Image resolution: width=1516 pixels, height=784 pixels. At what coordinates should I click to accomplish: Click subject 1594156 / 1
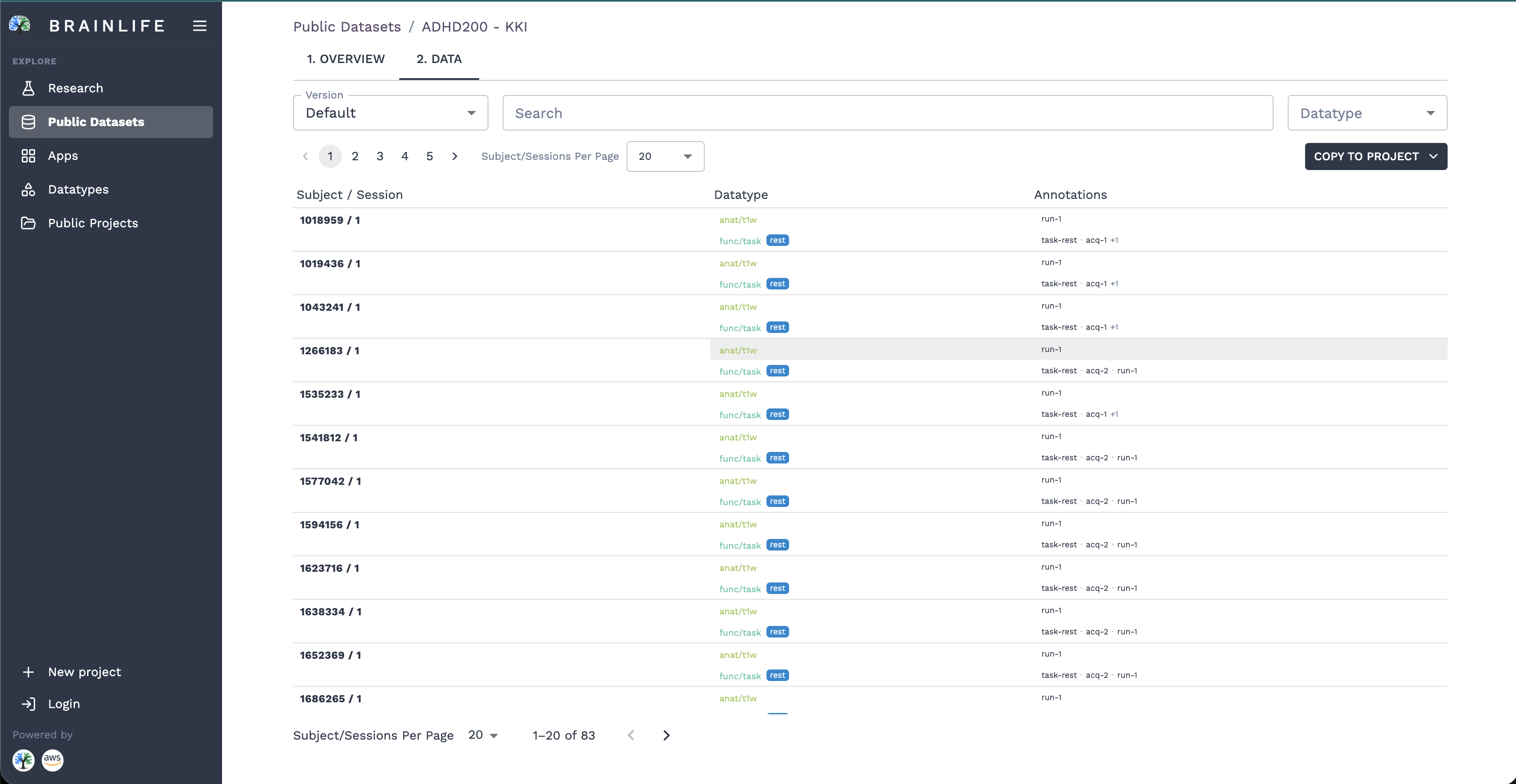coord(329,525)
